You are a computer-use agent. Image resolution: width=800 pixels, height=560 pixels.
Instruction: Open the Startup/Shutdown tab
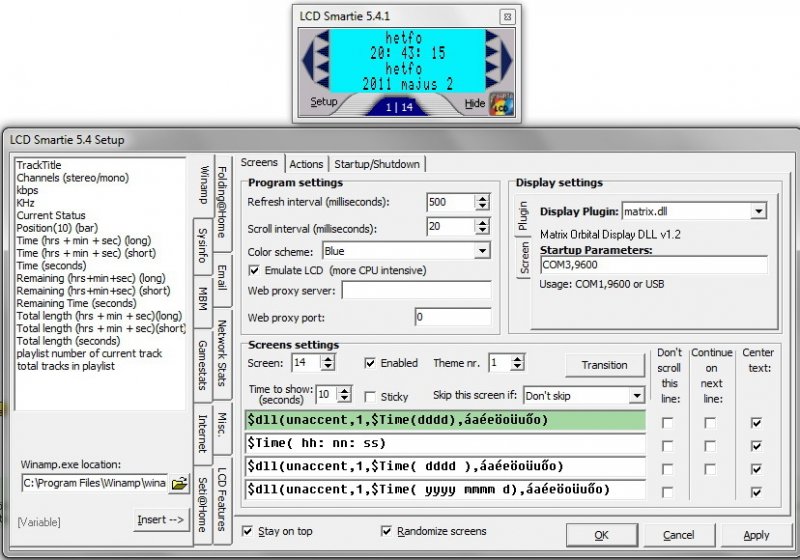tap(377, 164)
